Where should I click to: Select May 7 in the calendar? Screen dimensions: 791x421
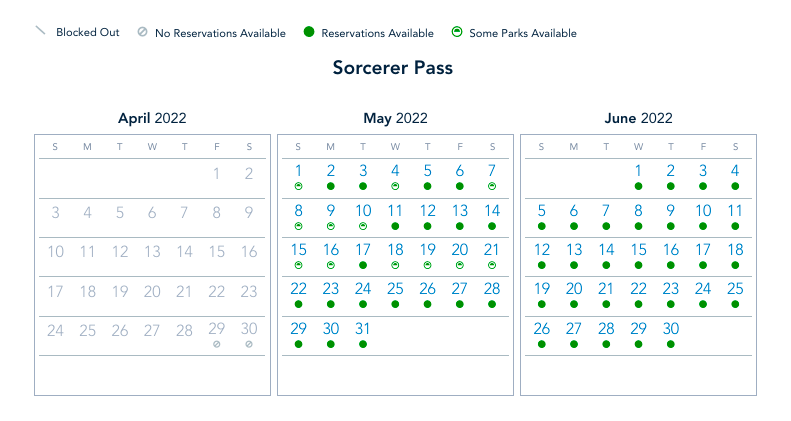click(x=492, y=171)
